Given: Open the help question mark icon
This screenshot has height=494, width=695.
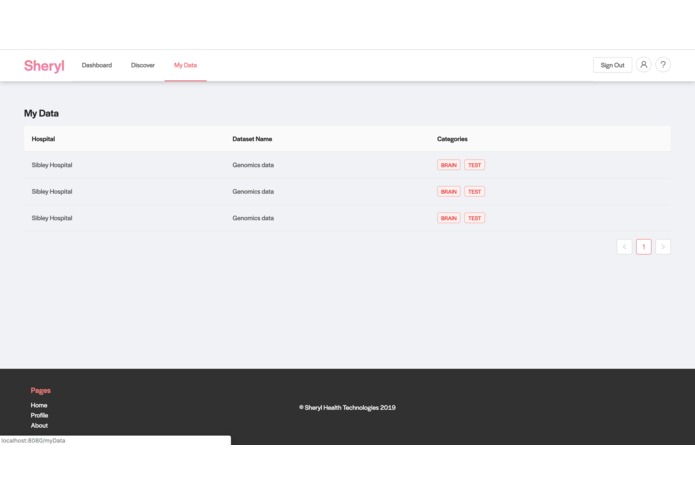Looking at the screenshot, I should pyautogui.click(x=663, y=65).
